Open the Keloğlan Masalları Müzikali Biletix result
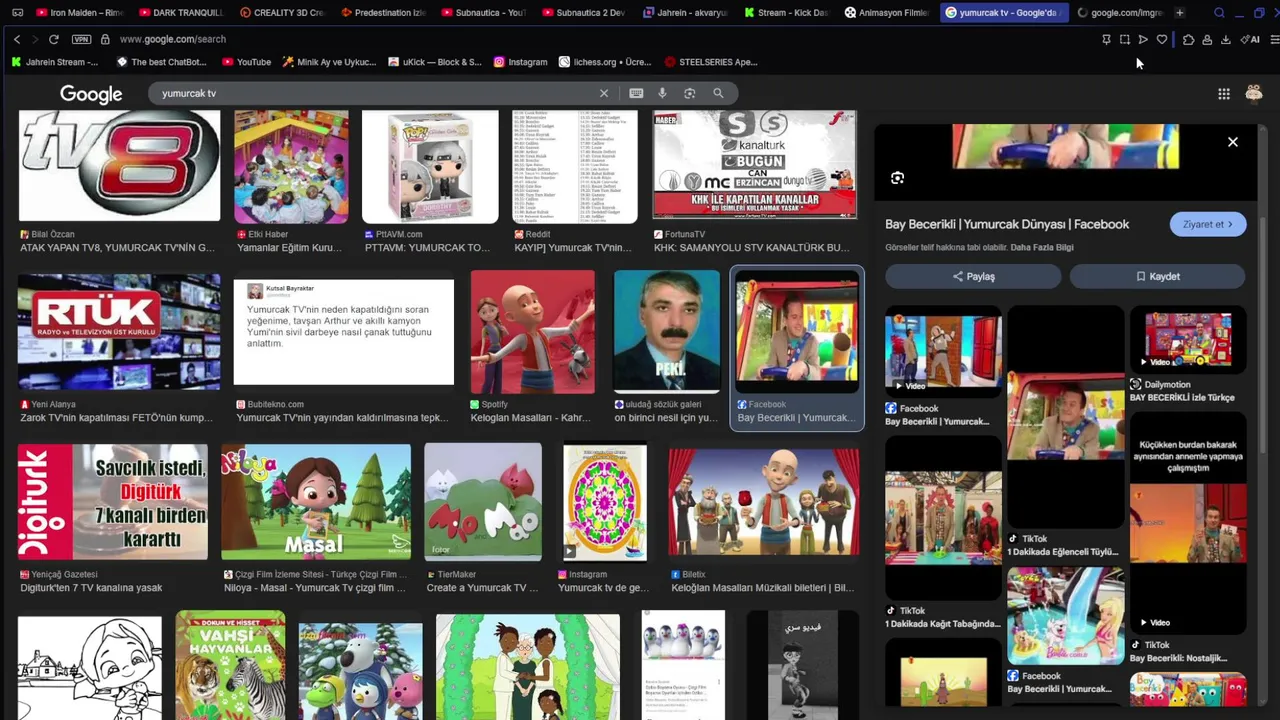 [764, 502]
